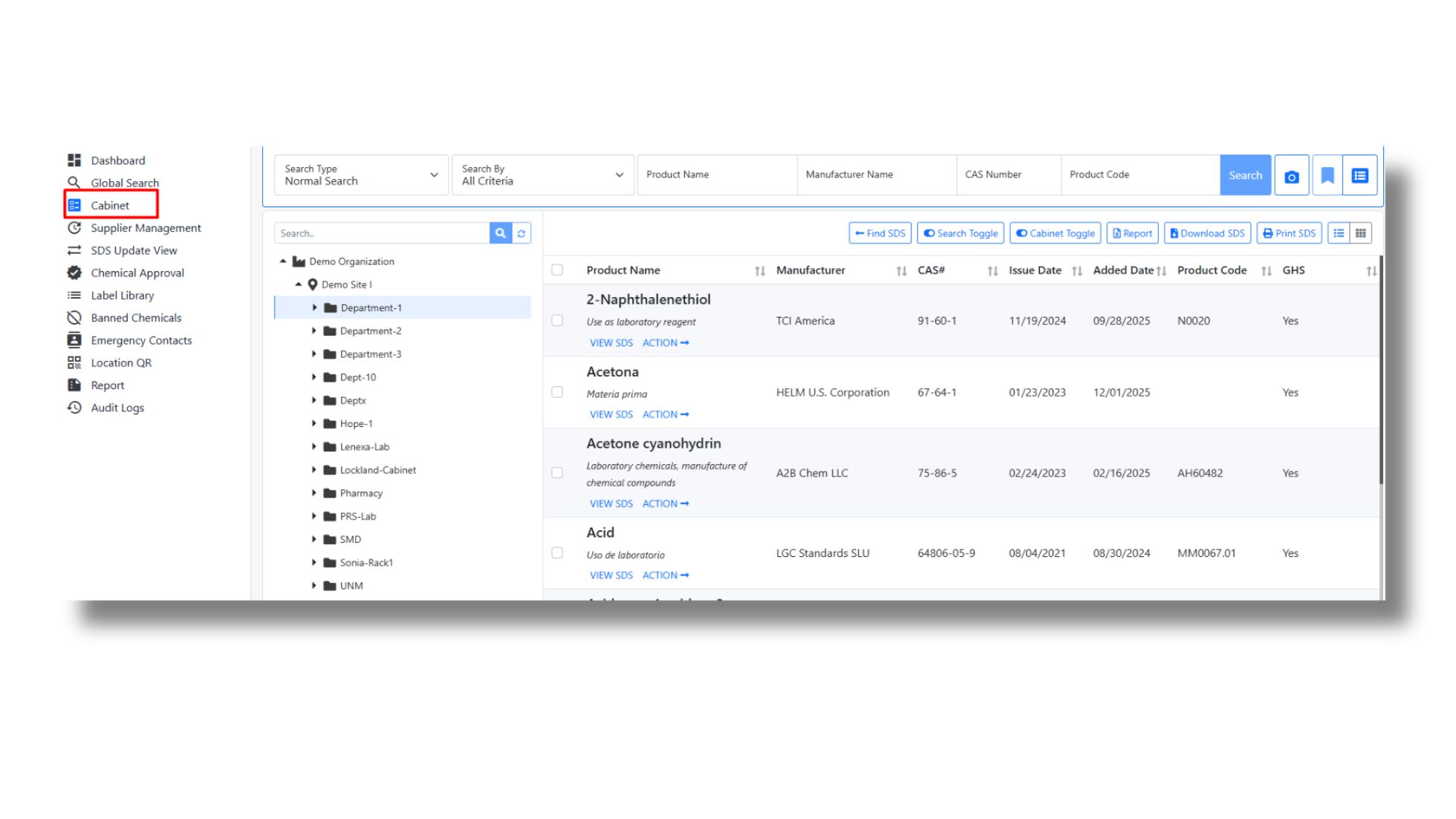Focus the Product Name search field
Screen dimensions: 1456x819
click(717, 175)
